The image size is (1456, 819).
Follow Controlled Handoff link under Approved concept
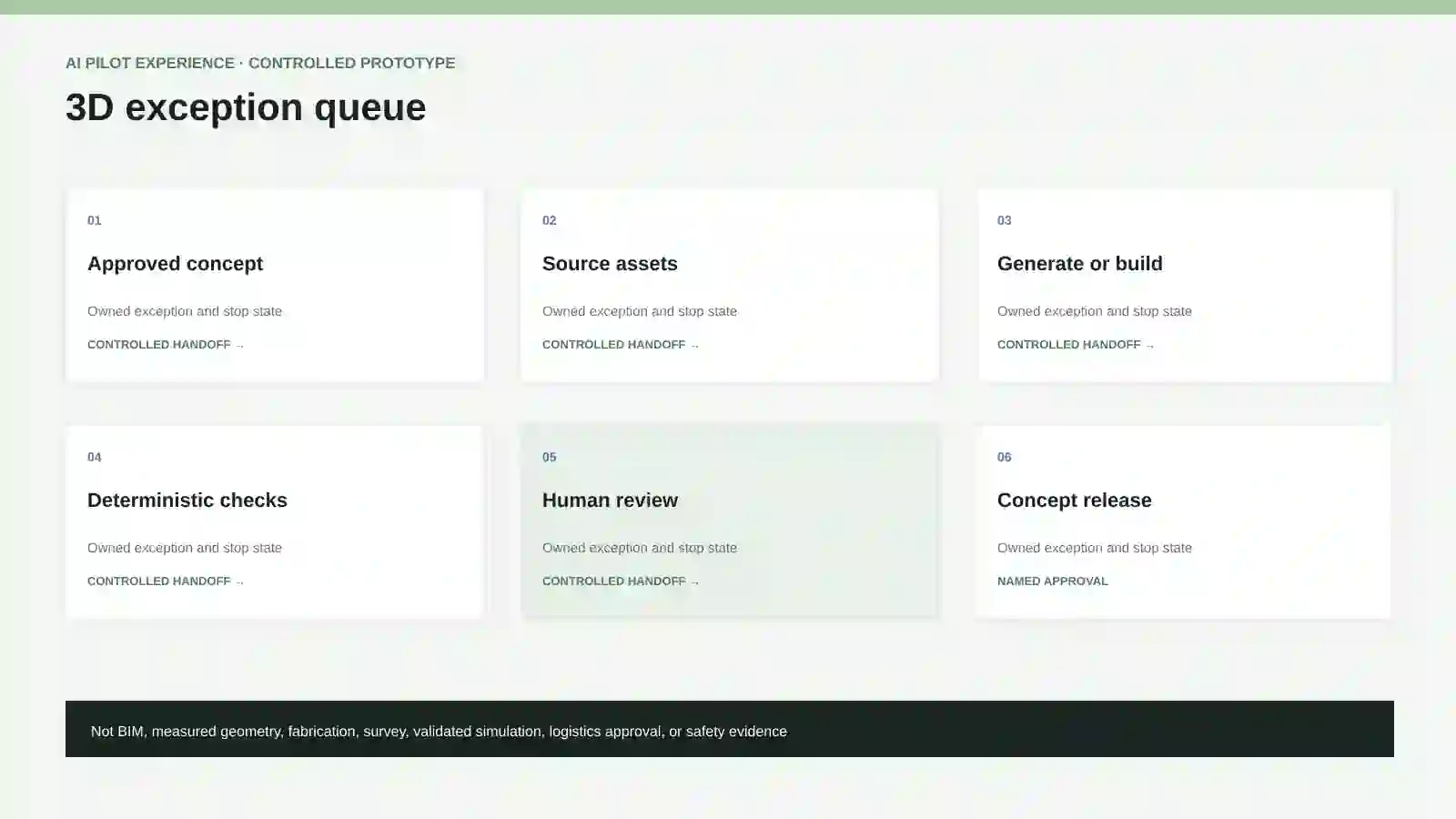(x=166, y=345)
